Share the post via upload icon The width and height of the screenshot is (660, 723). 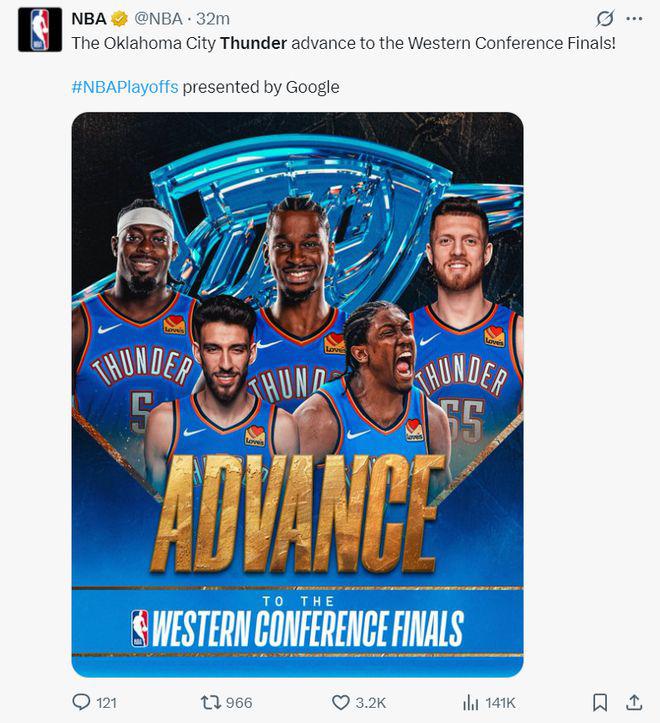click(634, 702)
